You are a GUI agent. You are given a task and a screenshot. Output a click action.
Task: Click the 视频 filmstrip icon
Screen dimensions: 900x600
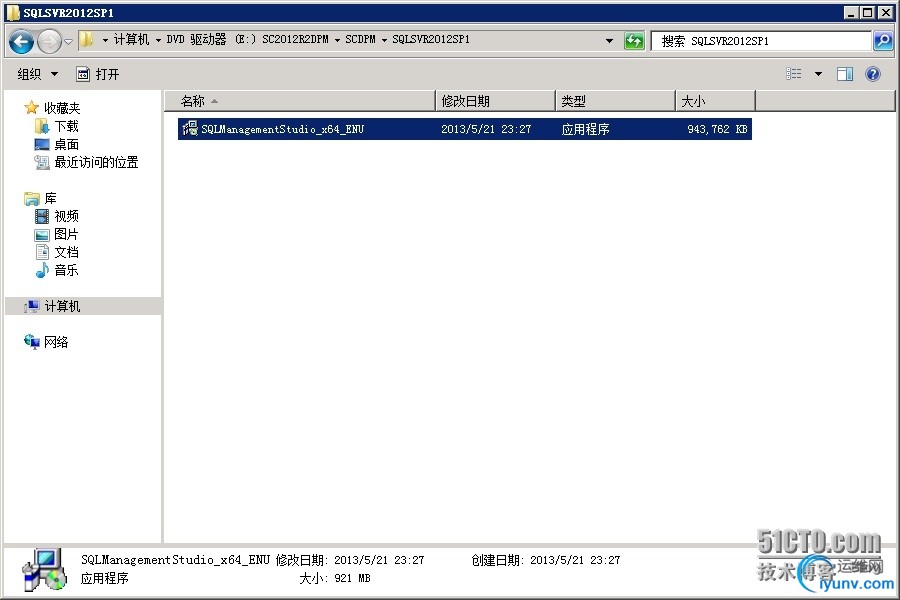[42, 216]
